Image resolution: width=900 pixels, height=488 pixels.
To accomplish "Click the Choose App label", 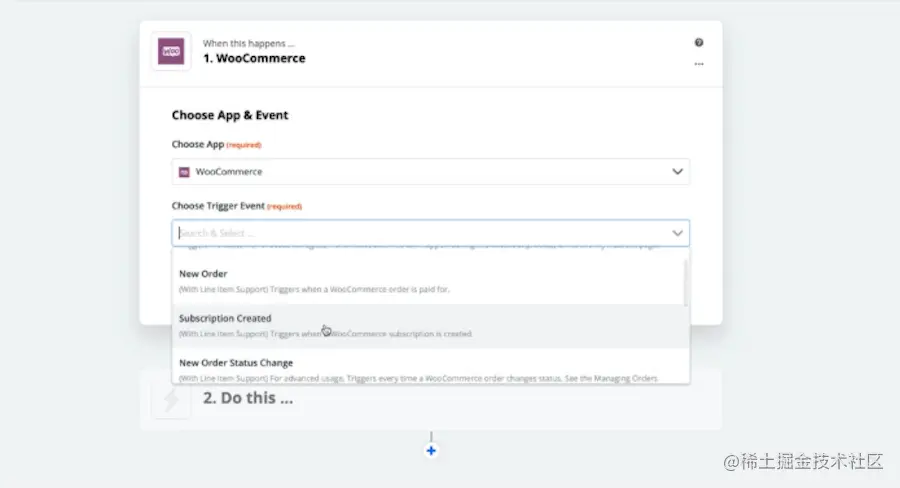I will [x=197, y=144].
